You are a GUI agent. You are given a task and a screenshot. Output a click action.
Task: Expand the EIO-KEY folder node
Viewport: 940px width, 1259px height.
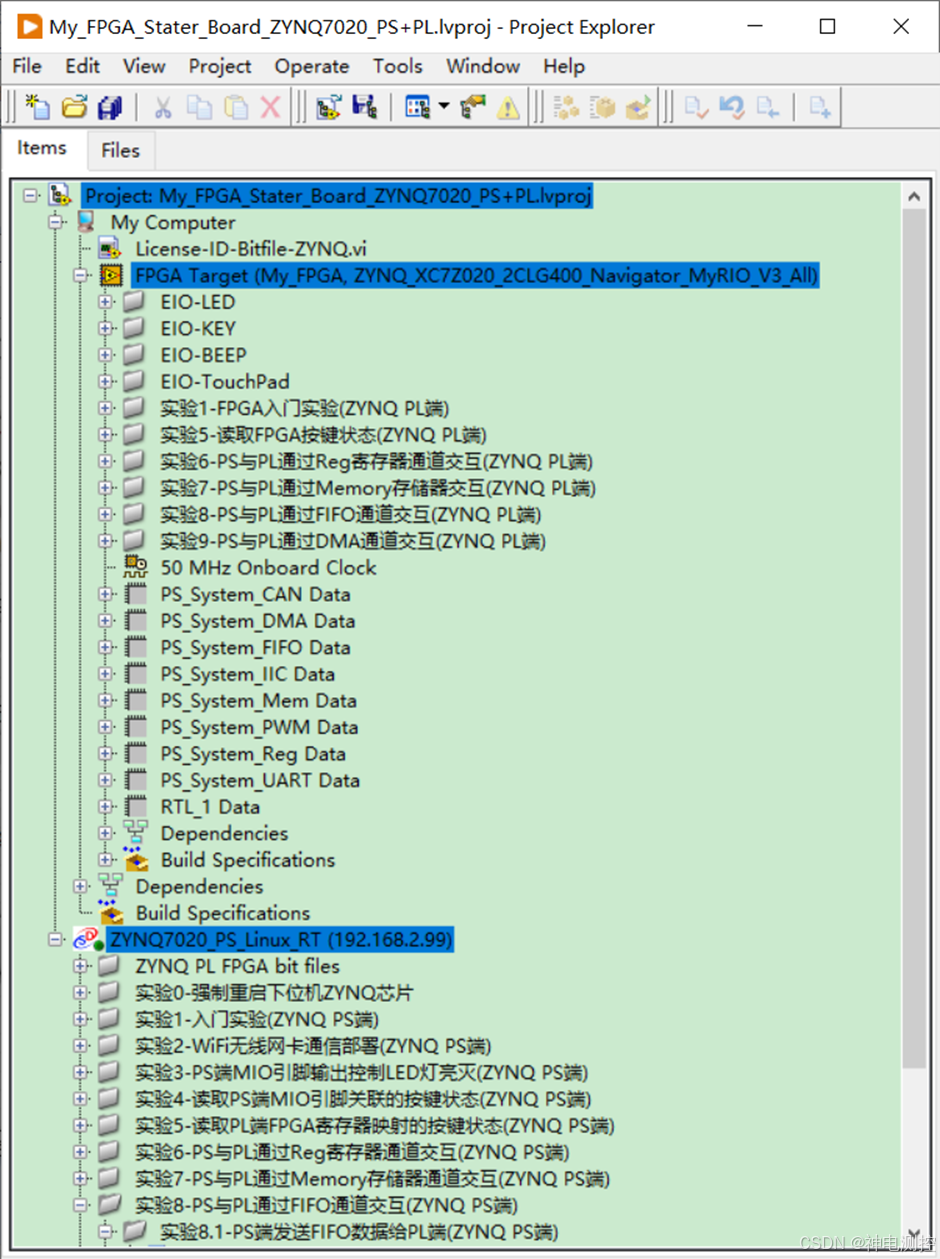pos(105,328)
